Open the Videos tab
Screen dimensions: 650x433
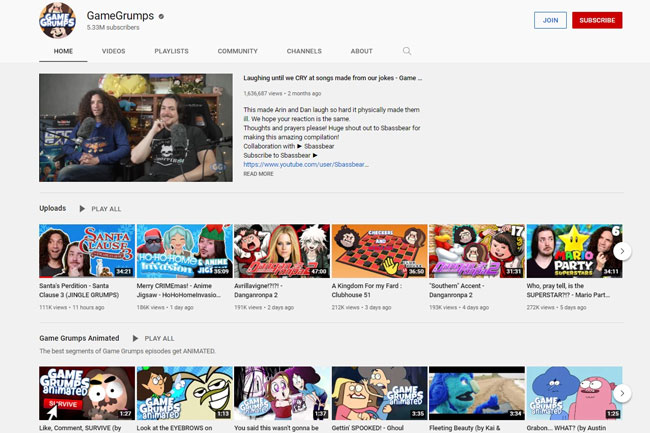tap(113, 51)
